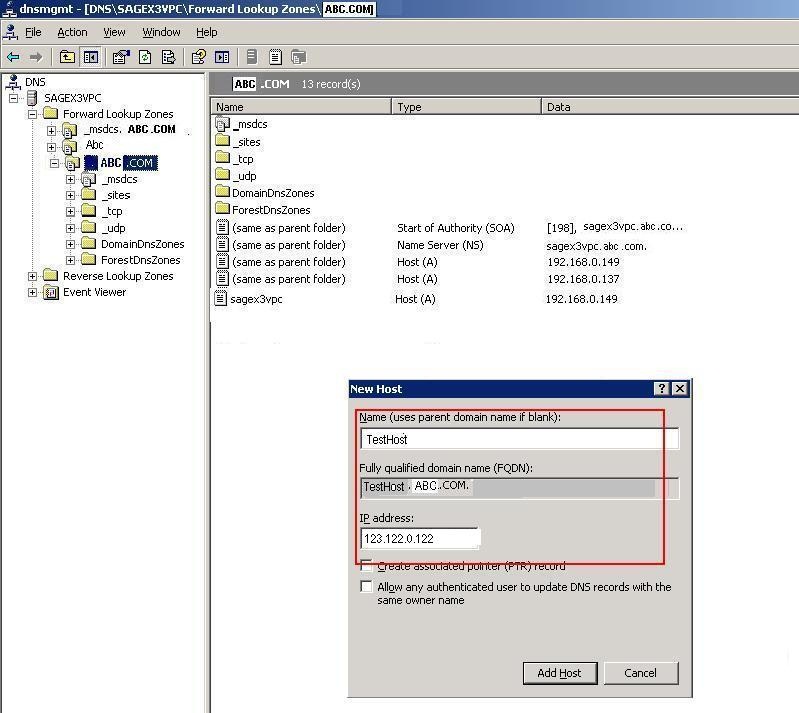
Task: Expand the _sites subfolder in tree
Action: click(70, 195)
